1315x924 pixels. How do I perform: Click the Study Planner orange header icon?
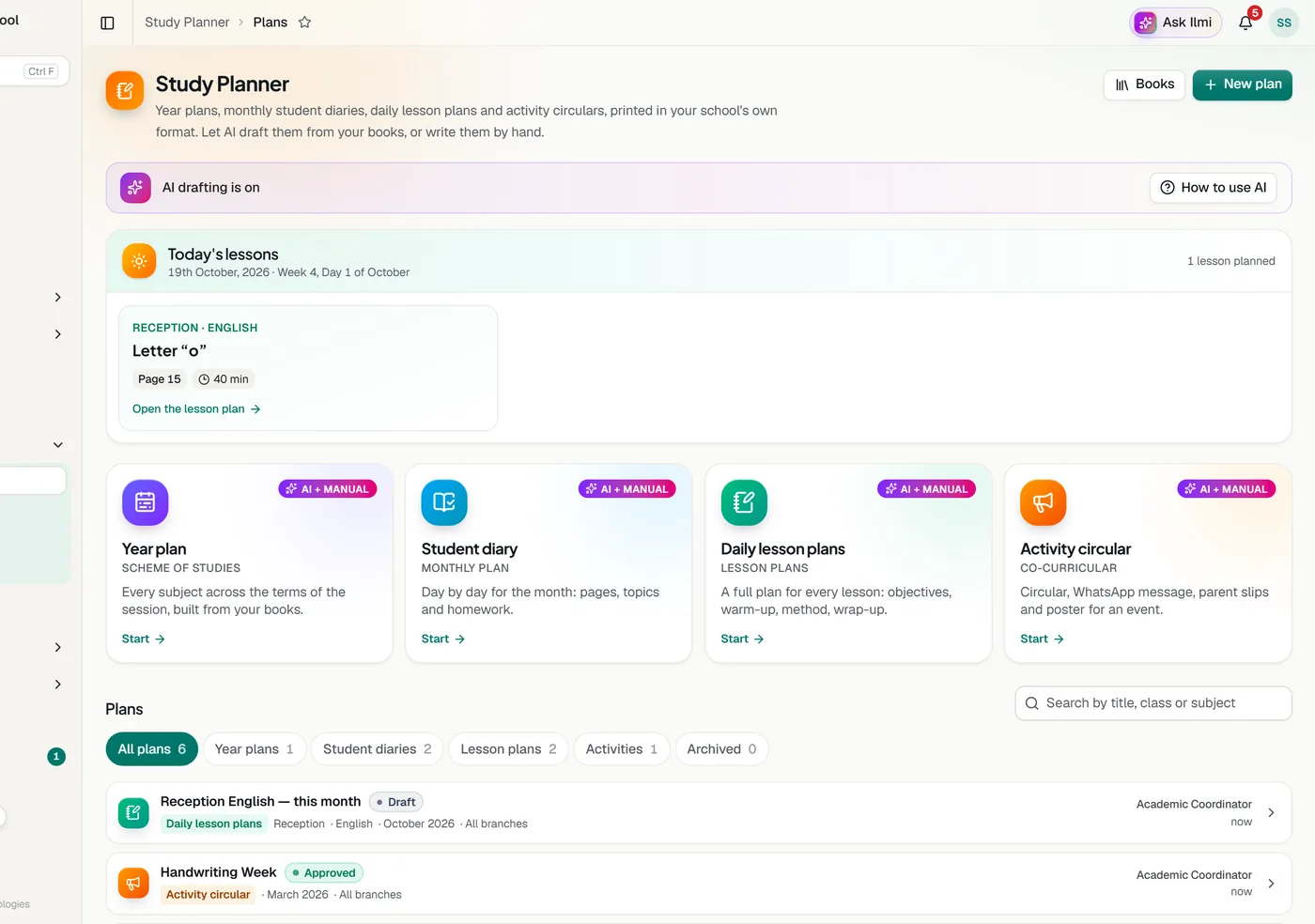pos(125,90)
